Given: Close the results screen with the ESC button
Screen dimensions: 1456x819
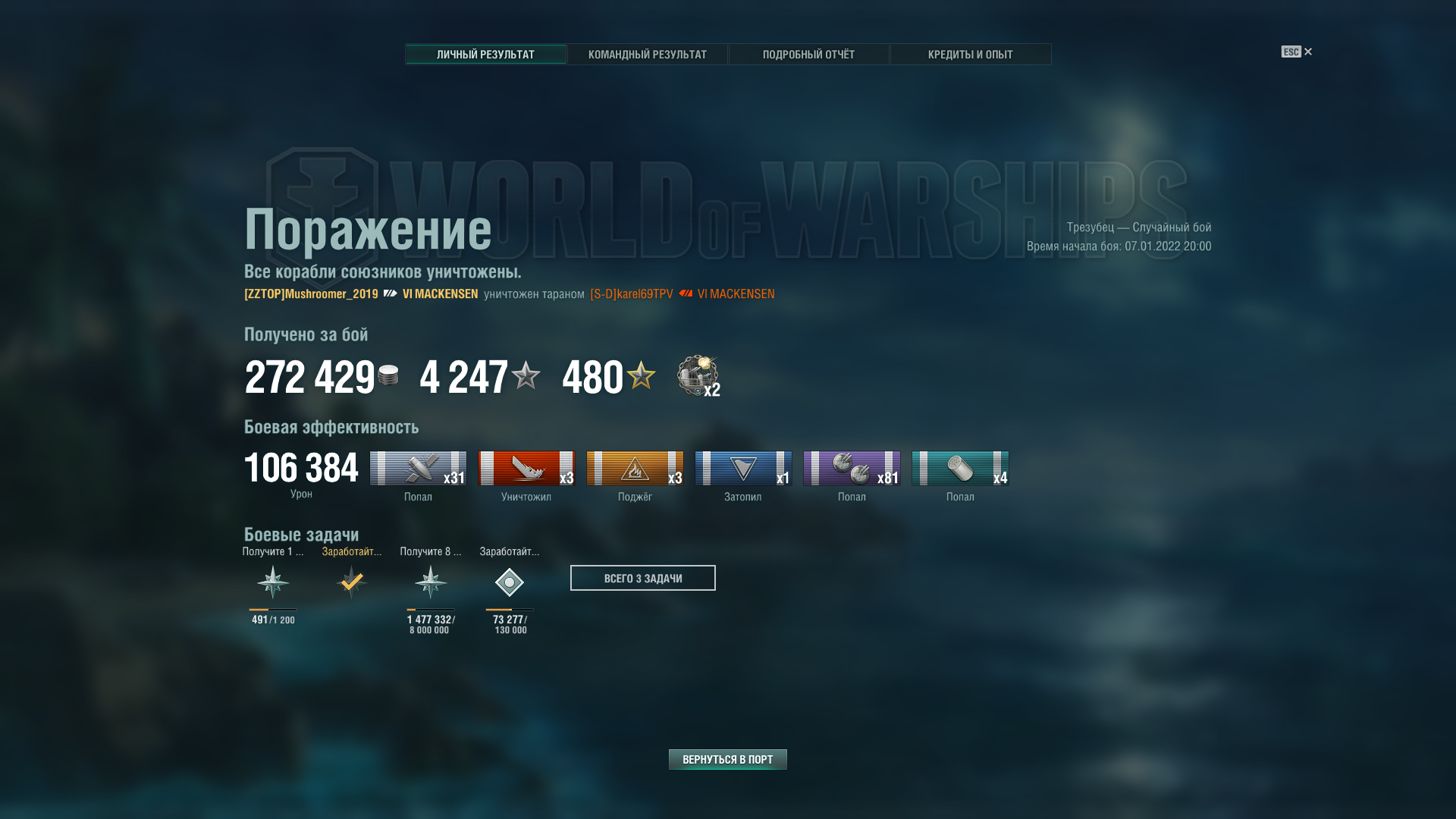Looking at the screenshot, I should point(1296,52).
